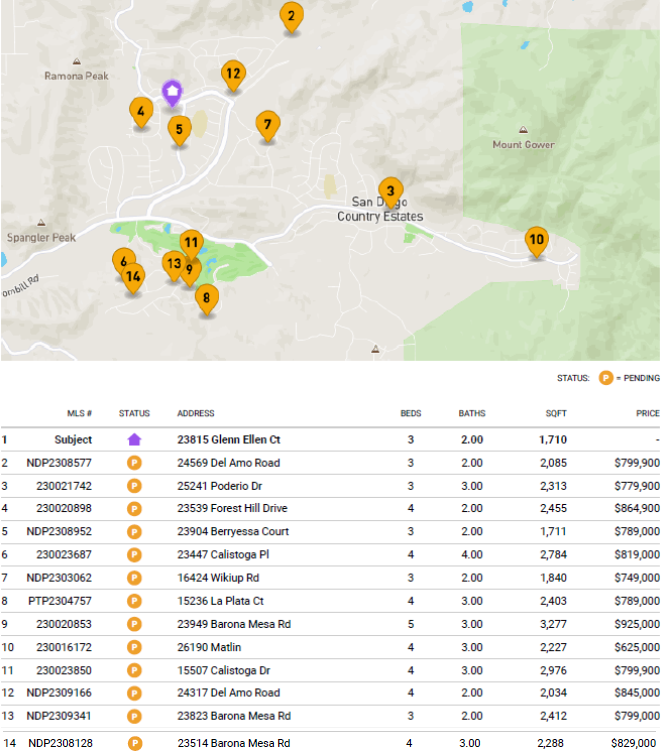This screenshot has width=666, height=754.
Task: Click the MLS # column header
Action: [x=79, y=413]
